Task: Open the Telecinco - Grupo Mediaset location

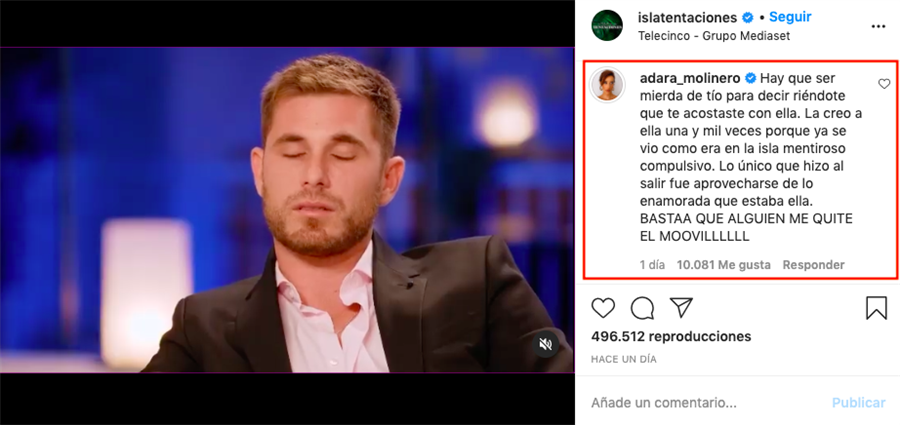Action: (x=714, y=36)
